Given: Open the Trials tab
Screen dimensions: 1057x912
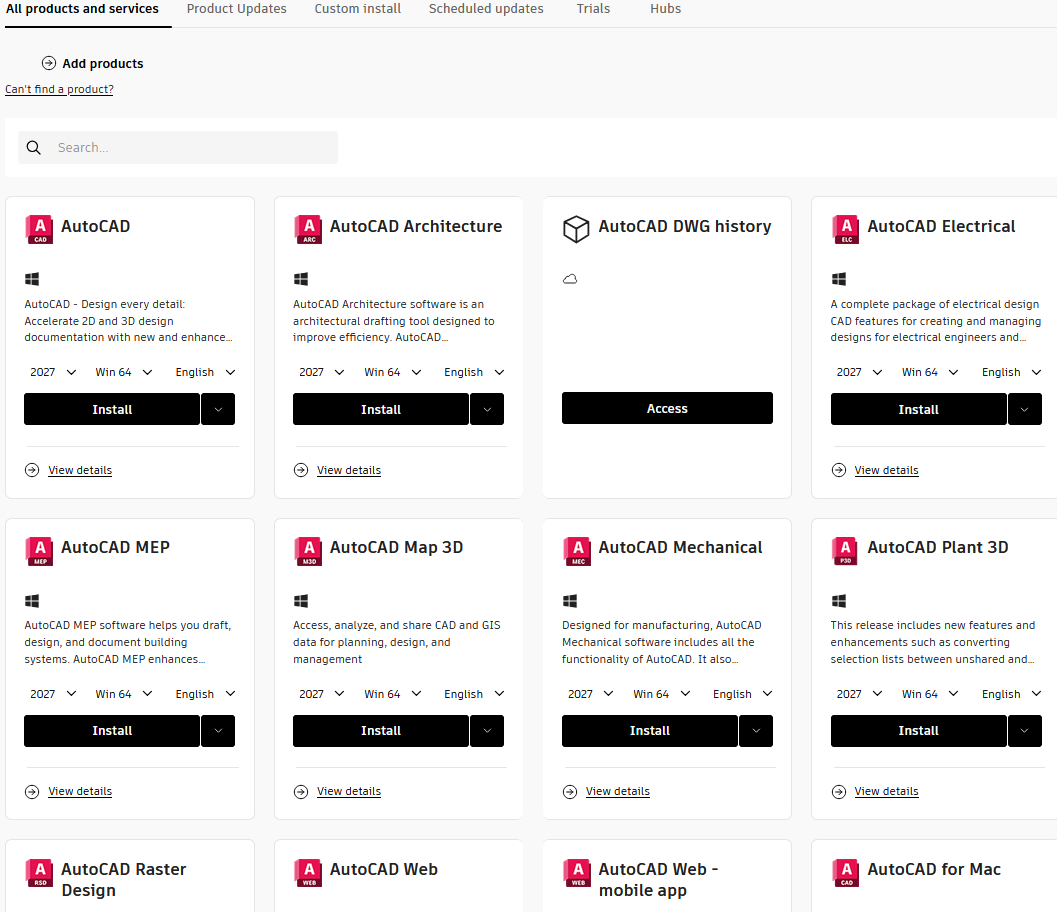Looking at the screenshot, I should (x=593, y=9).
